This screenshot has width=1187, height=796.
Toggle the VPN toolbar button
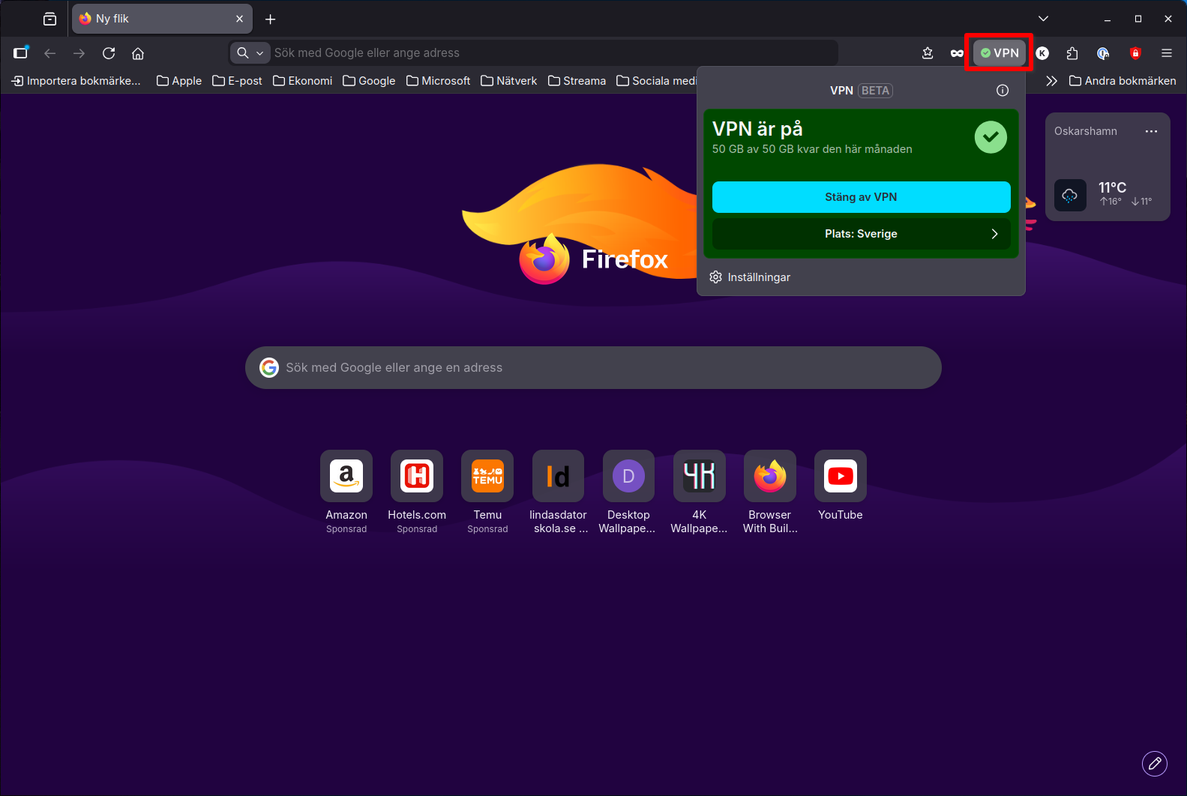coord(999,53)
